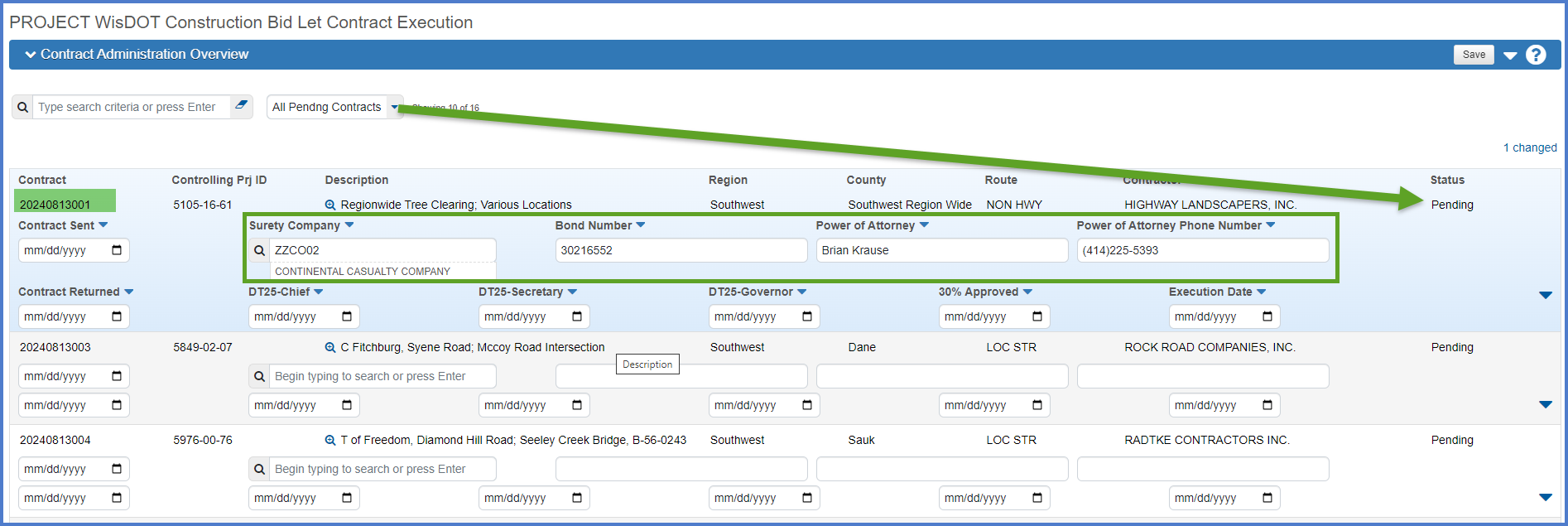
Task: Click the 1 changed link
Action: point(1529,147)
